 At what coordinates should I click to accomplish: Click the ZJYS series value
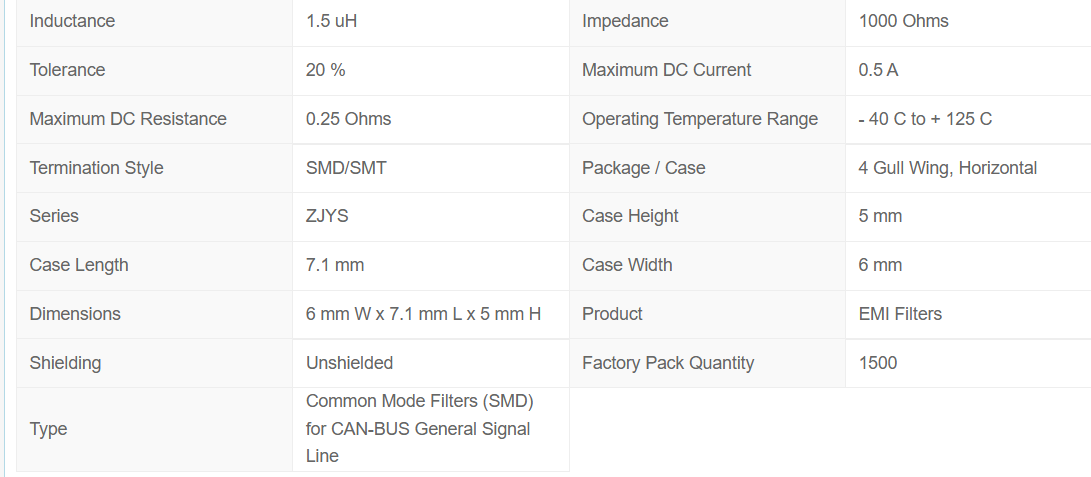tap(327, 216)
